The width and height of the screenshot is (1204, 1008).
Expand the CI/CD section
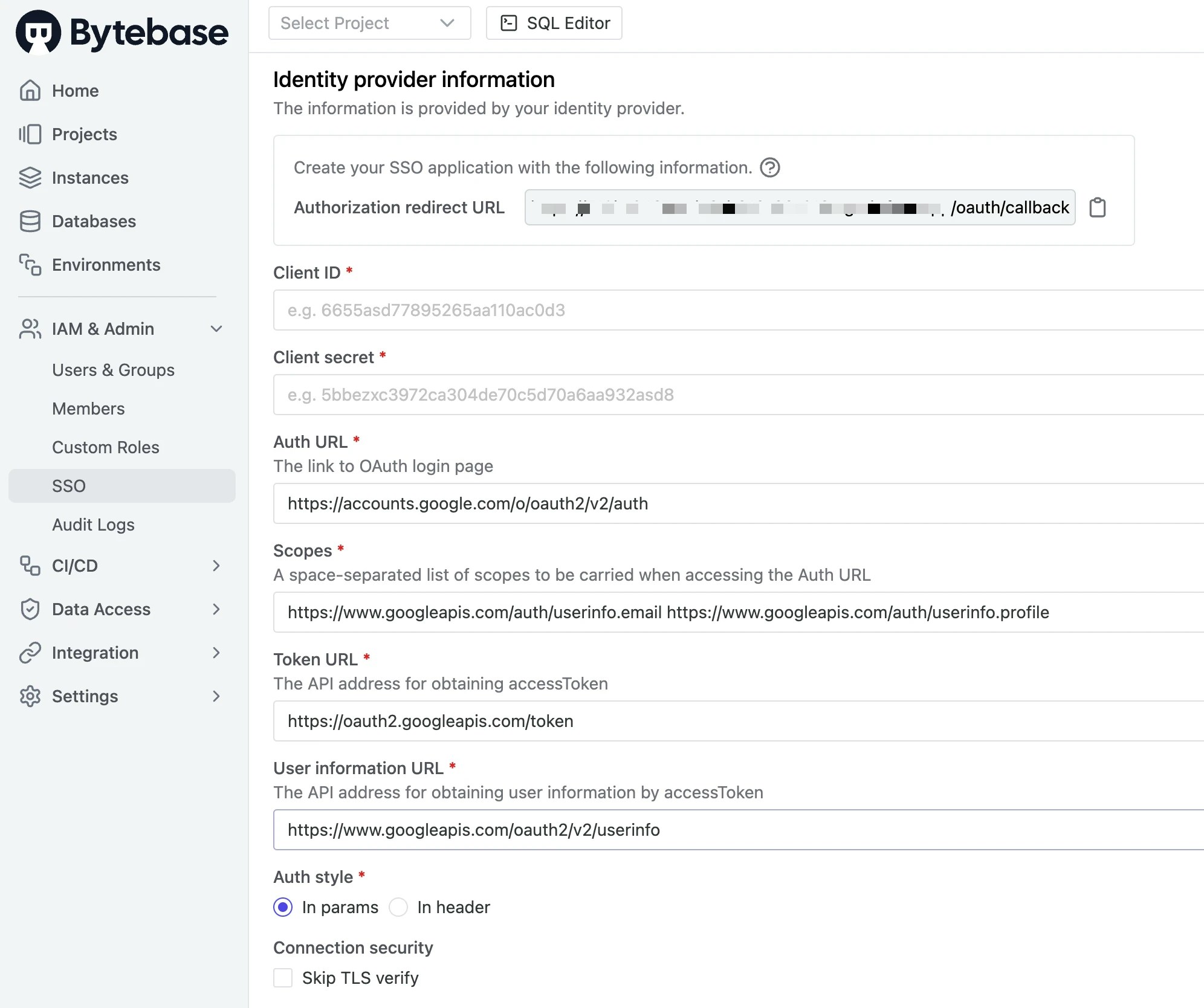(216, 566)
